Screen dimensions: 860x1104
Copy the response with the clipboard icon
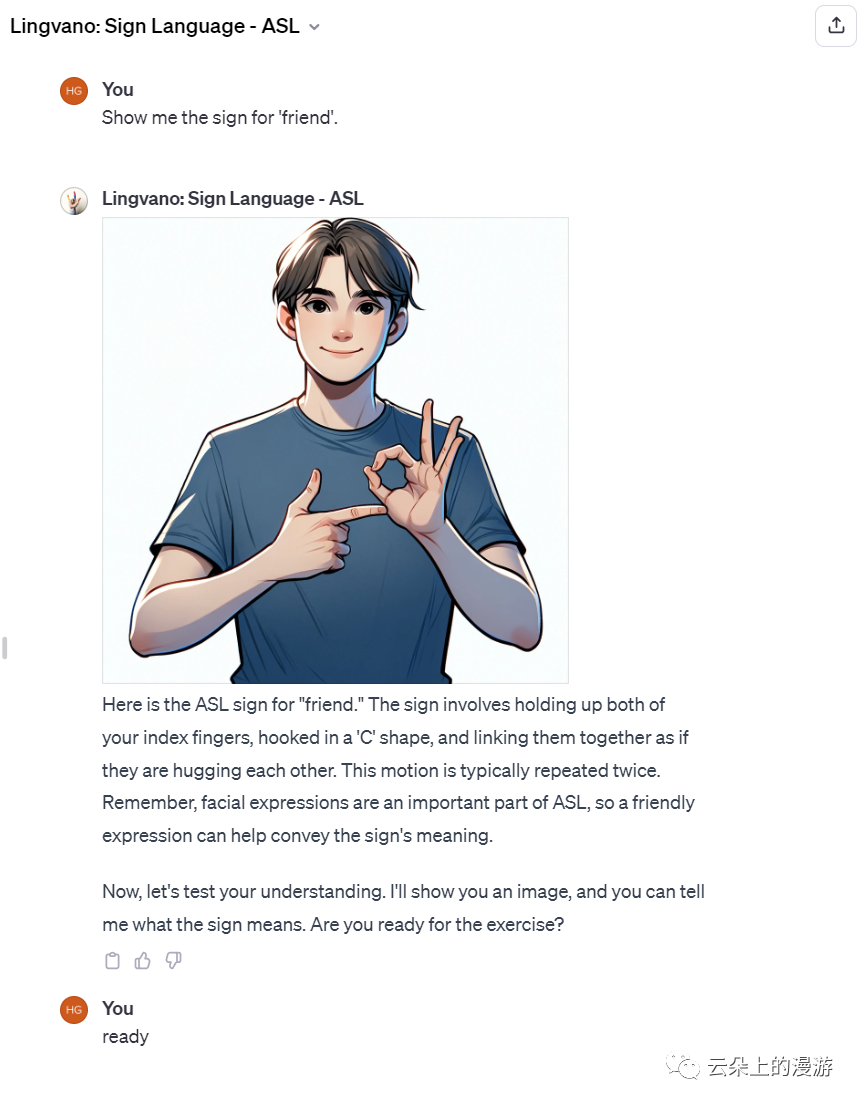pyautogui.click(x=113, y=960)
